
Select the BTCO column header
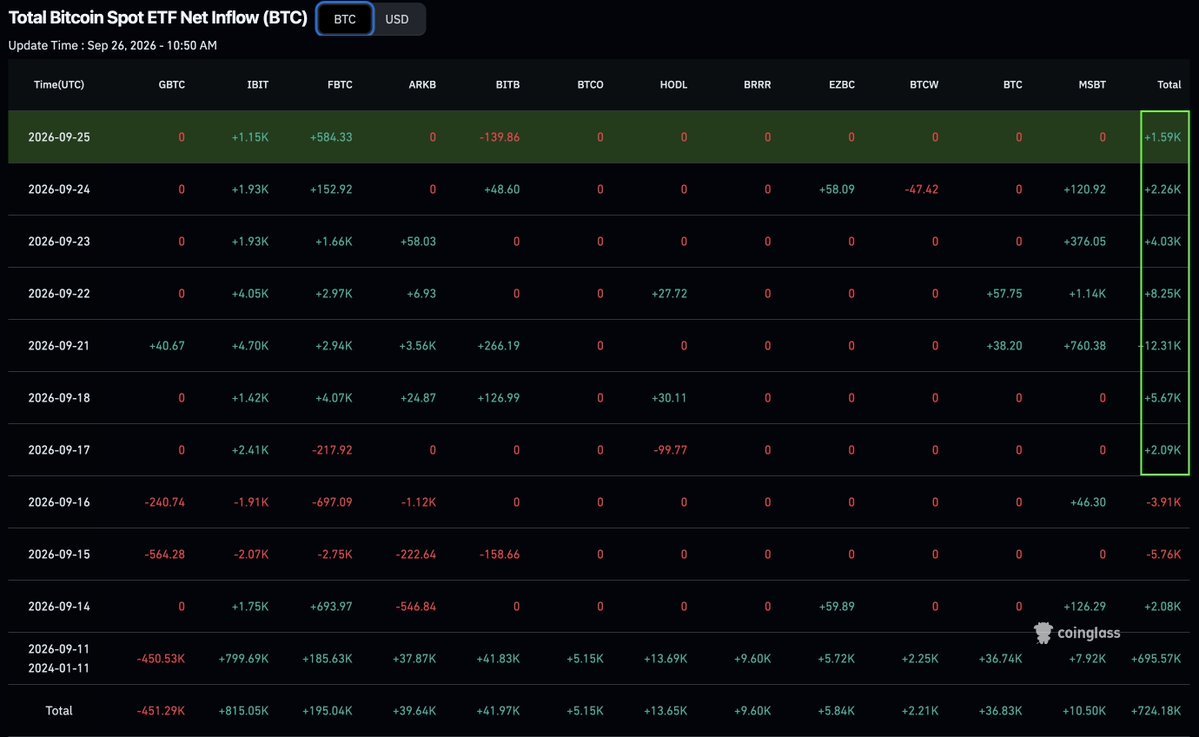590,85
